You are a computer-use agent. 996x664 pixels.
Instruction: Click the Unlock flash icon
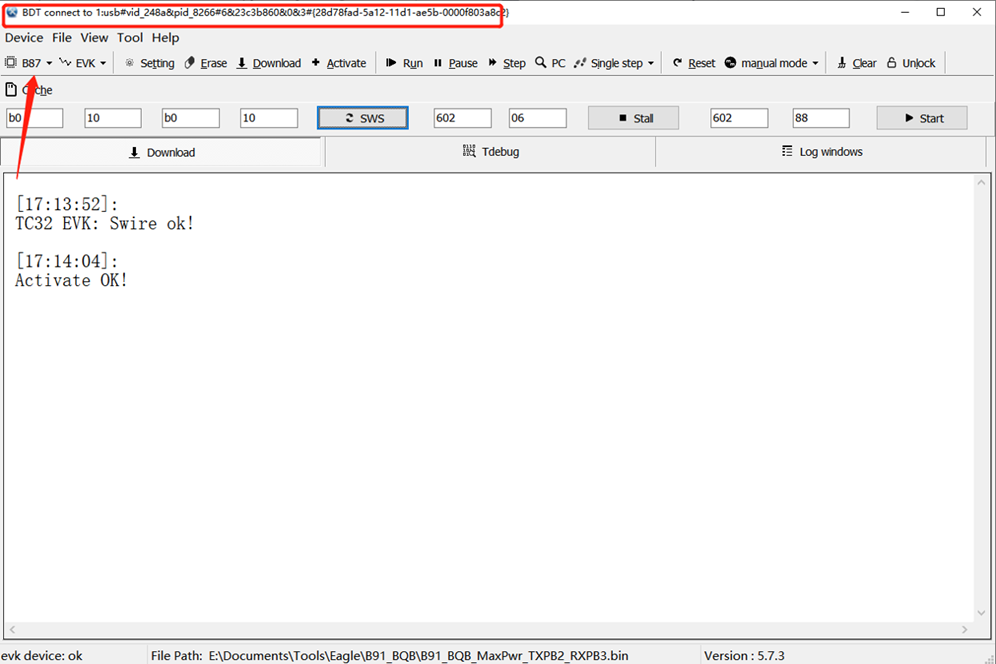pos(911,63)
